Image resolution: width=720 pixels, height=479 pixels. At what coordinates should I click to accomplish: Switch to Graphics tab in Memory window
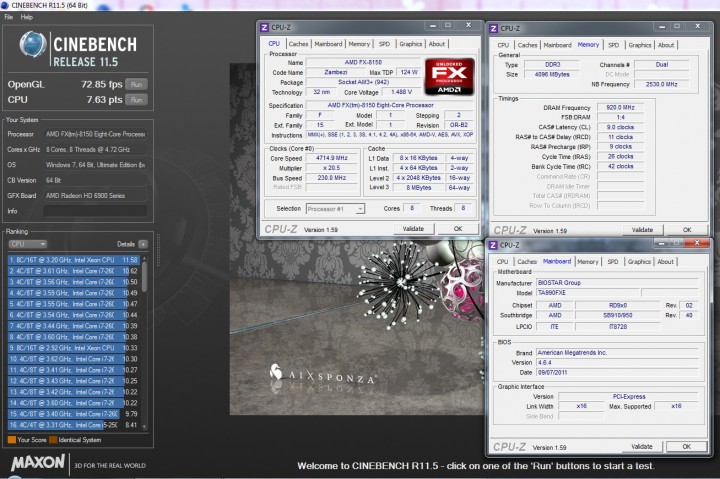click(640, 45)
